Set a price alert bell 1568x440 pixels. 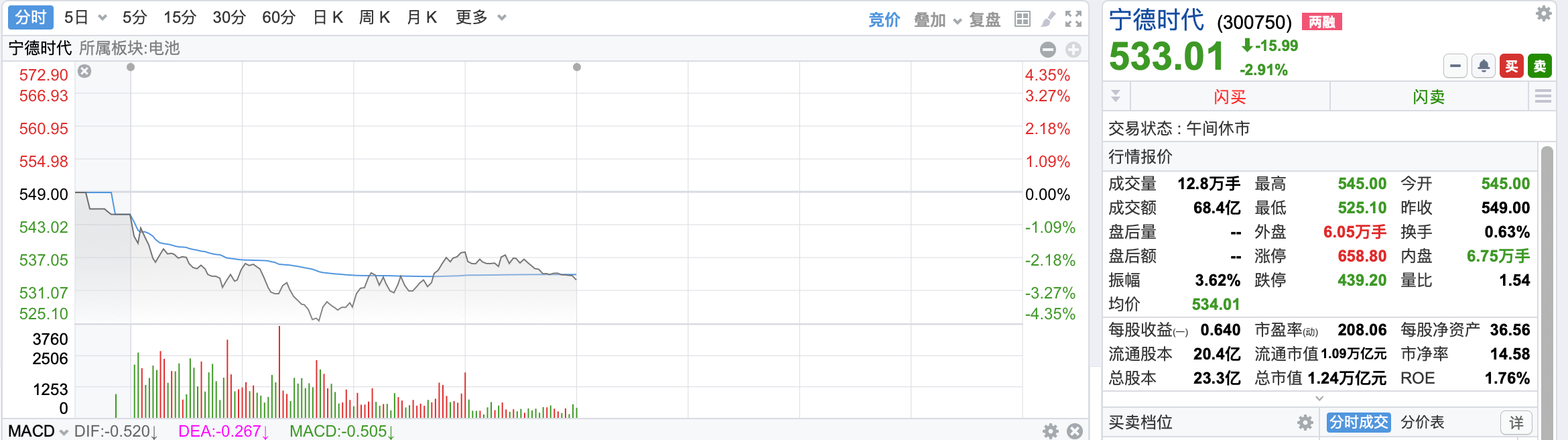1484,66
